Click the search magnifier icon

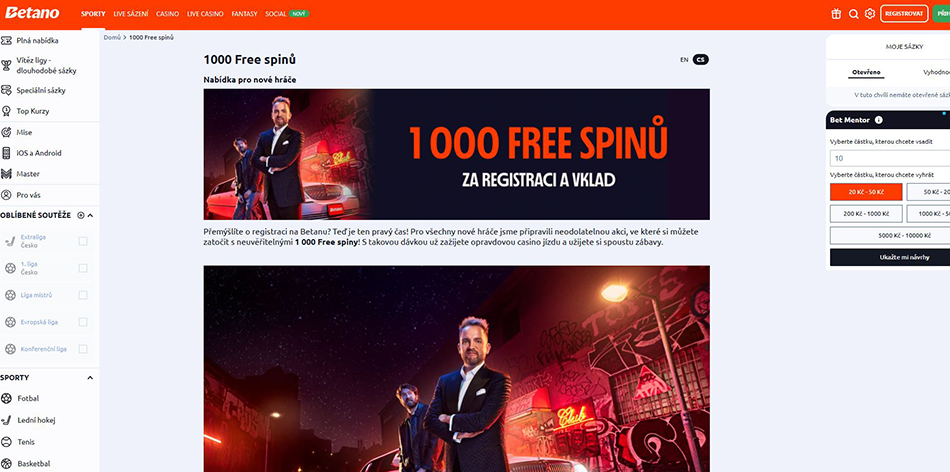click(854, 14)
